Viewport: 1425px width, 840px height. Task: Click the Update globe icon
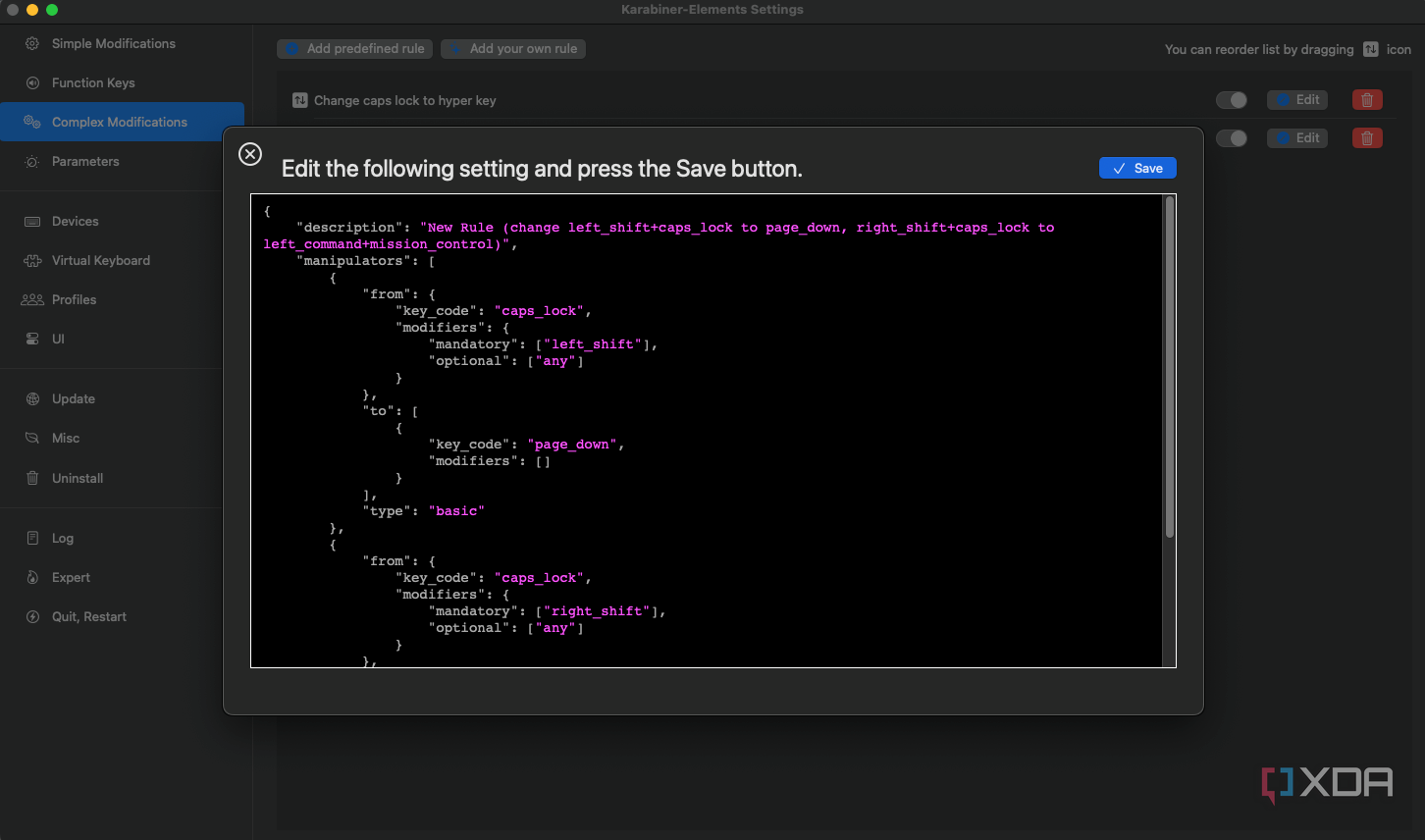tap(32, 398)
